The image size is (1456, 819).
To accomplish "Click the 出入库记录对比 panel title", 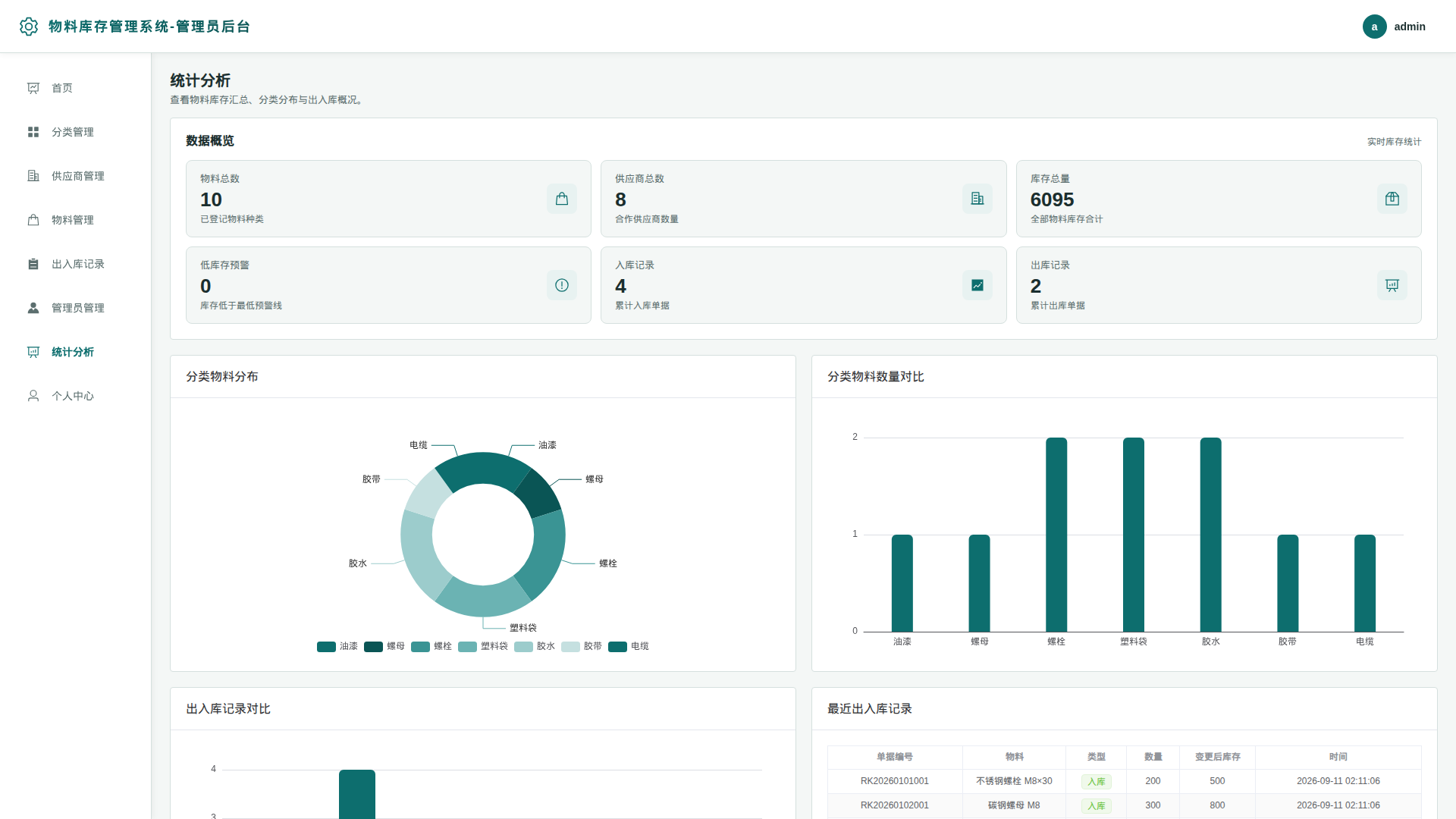I will (x=228, y=709).
